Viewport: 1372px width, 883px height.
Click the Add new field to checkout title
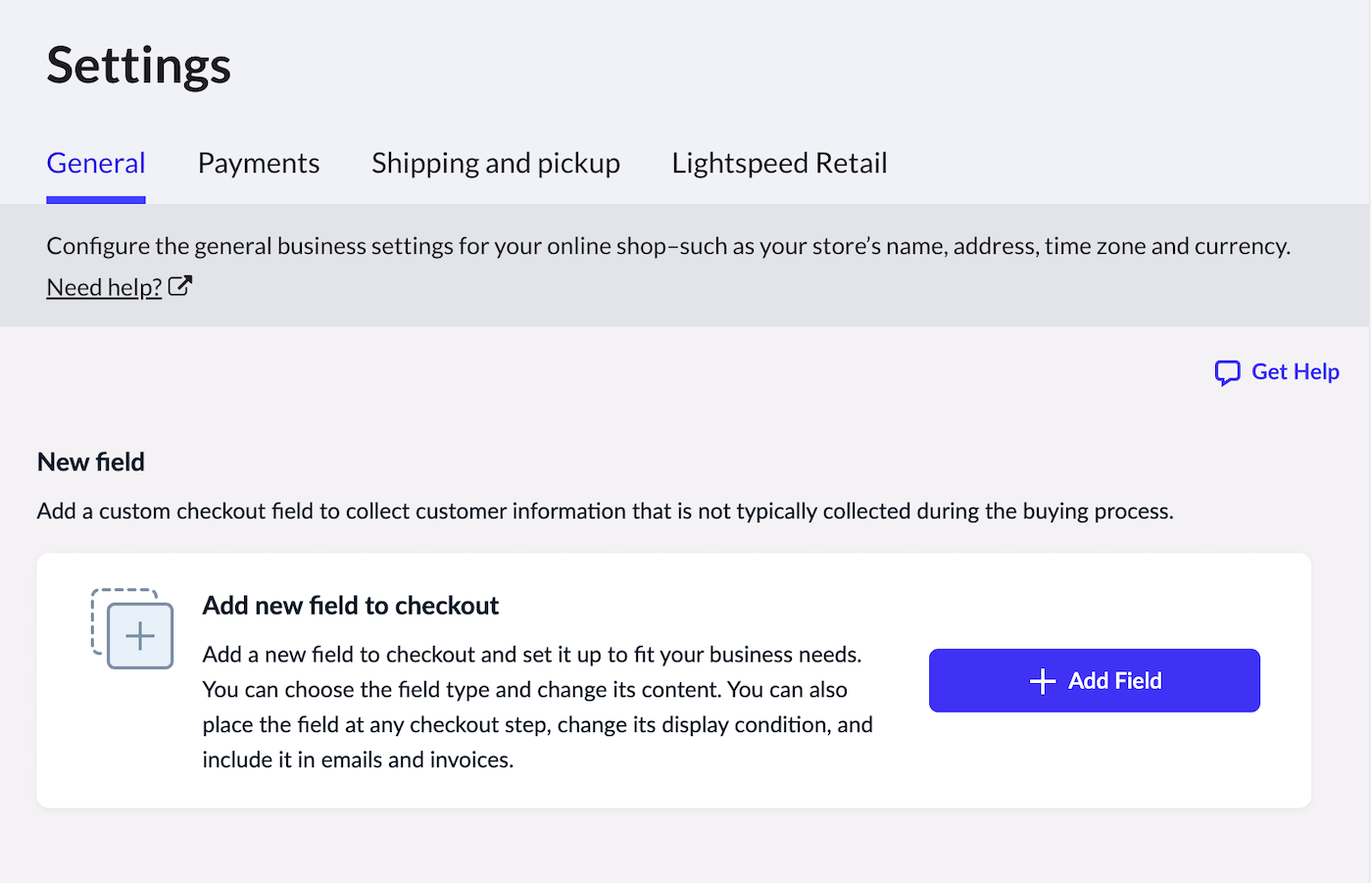click(x=350, y=606)
